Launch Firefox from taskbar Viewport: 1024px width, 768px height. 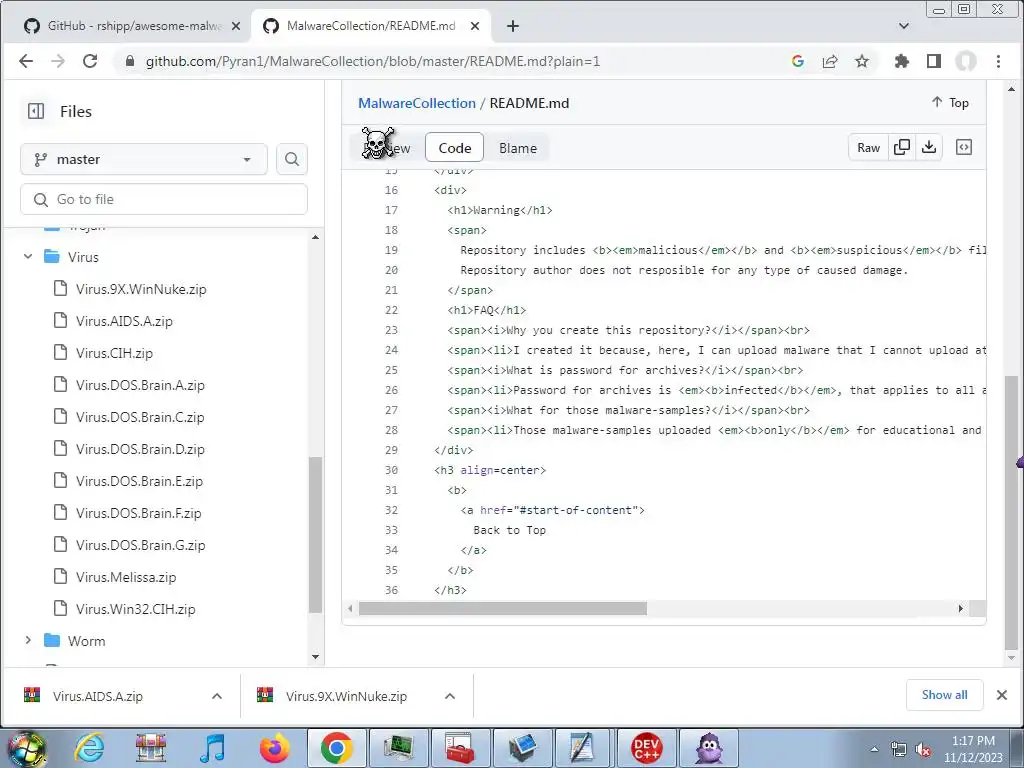pos(274,748)
